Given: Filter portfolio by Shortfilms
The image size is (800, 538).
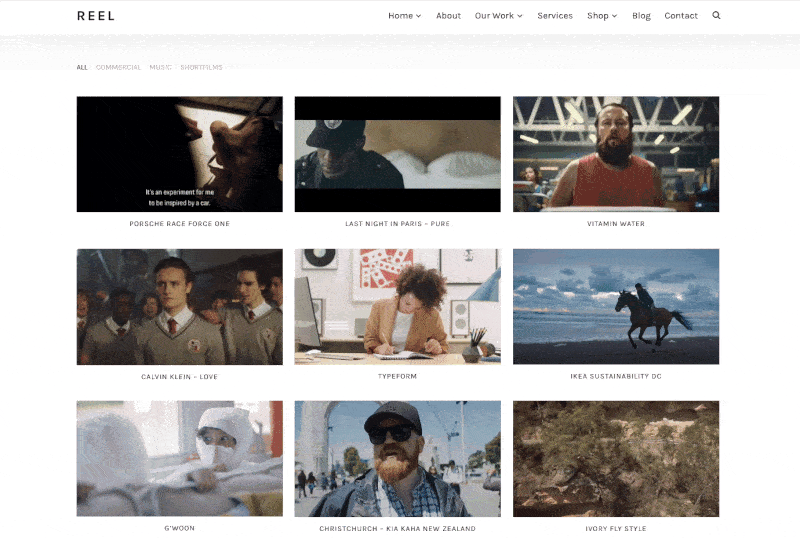Looking at the screenshot, I should (201, 68).
